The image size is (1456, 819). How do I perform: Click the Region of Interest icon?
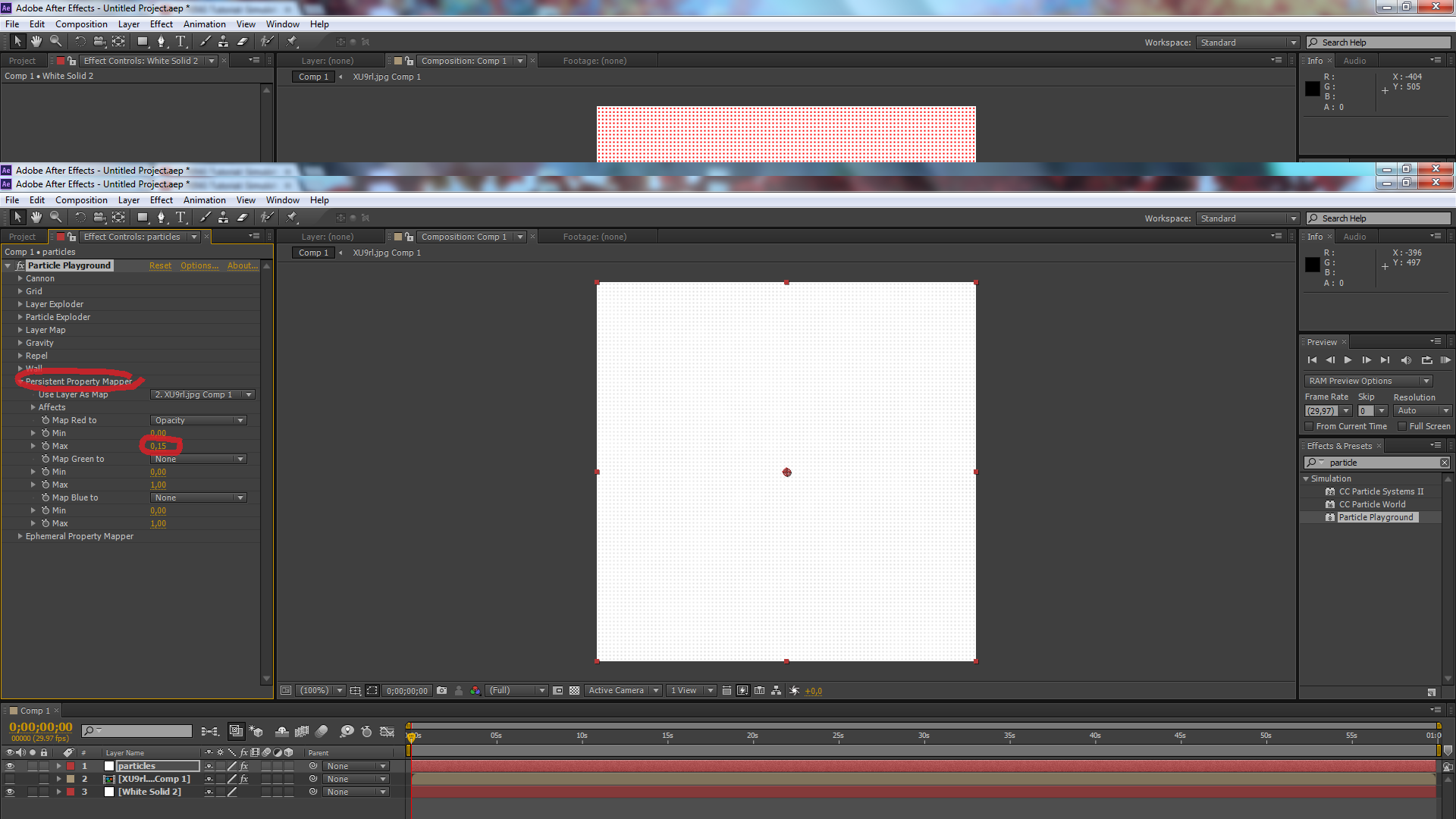558,691
